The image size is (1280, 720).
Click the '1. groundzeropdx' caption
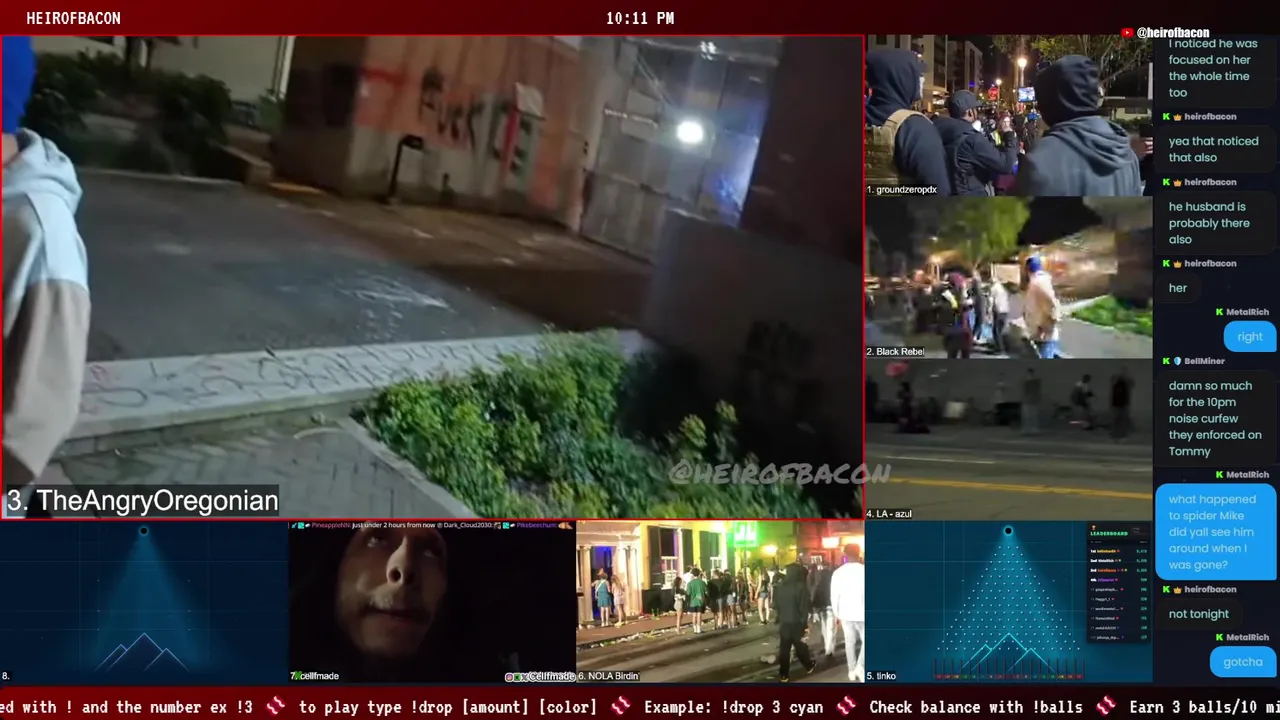tap(902, 190)
